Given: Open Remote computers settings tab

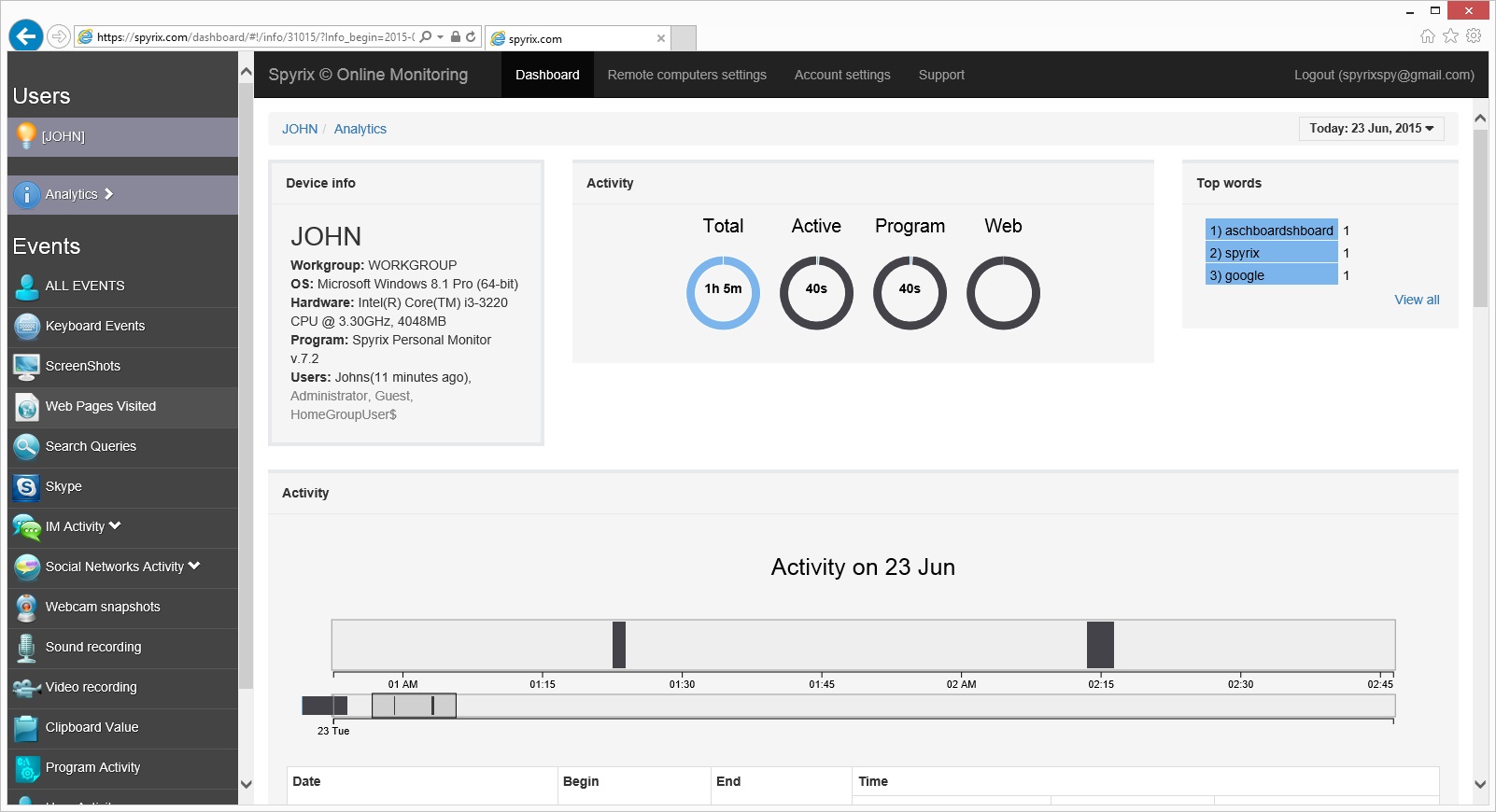Looking at the screenshot, I should pyautogui.click(x=686, y=75).
